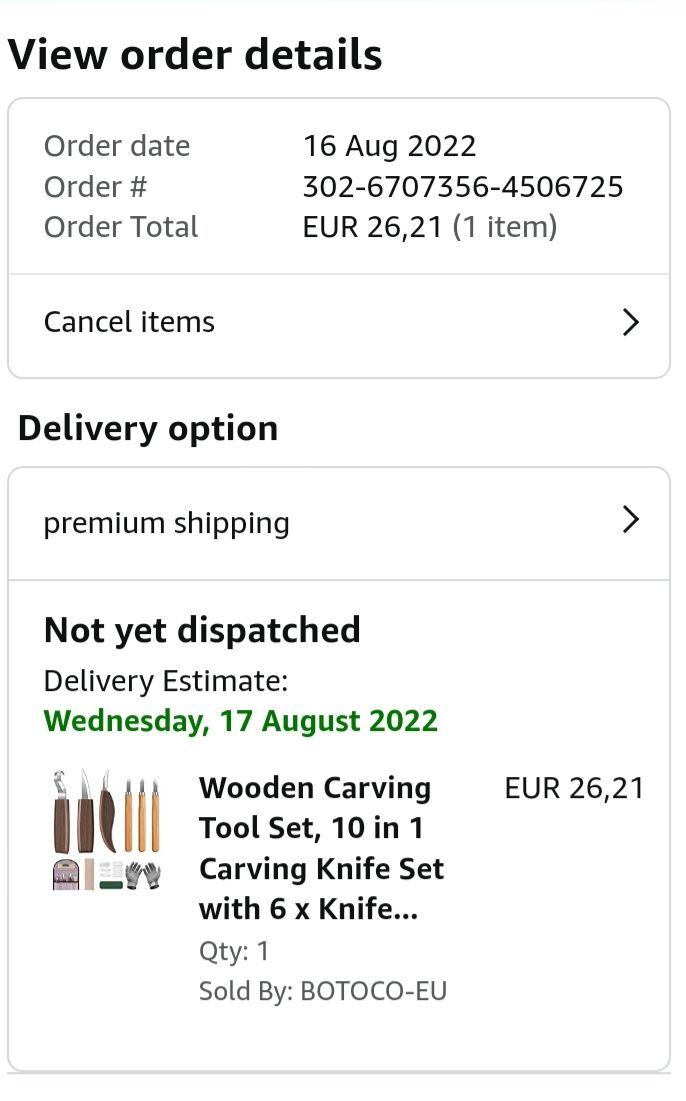Expand the premium shipping chevron arrow
Viewport: 686px width, 1101px height.
click(x=630, y=520)
